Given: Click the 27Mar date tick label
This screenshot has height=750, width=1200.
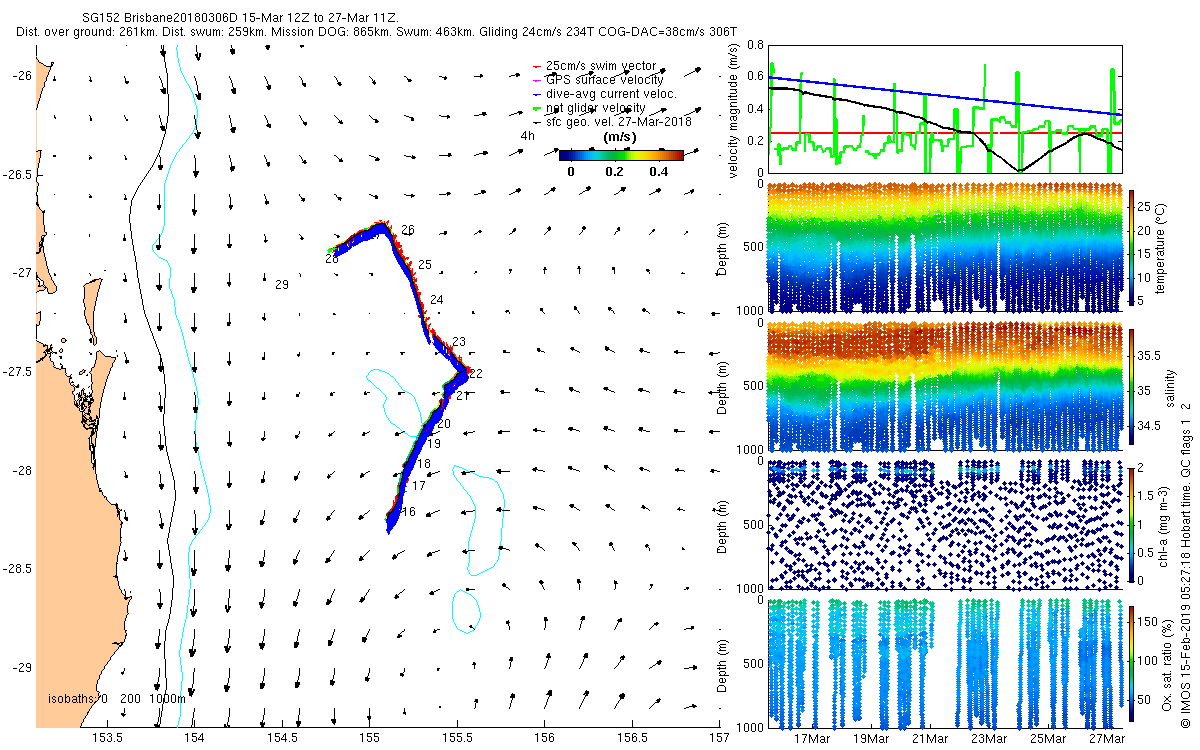Looking at the screenshot, I should (x=1107, y=739).
